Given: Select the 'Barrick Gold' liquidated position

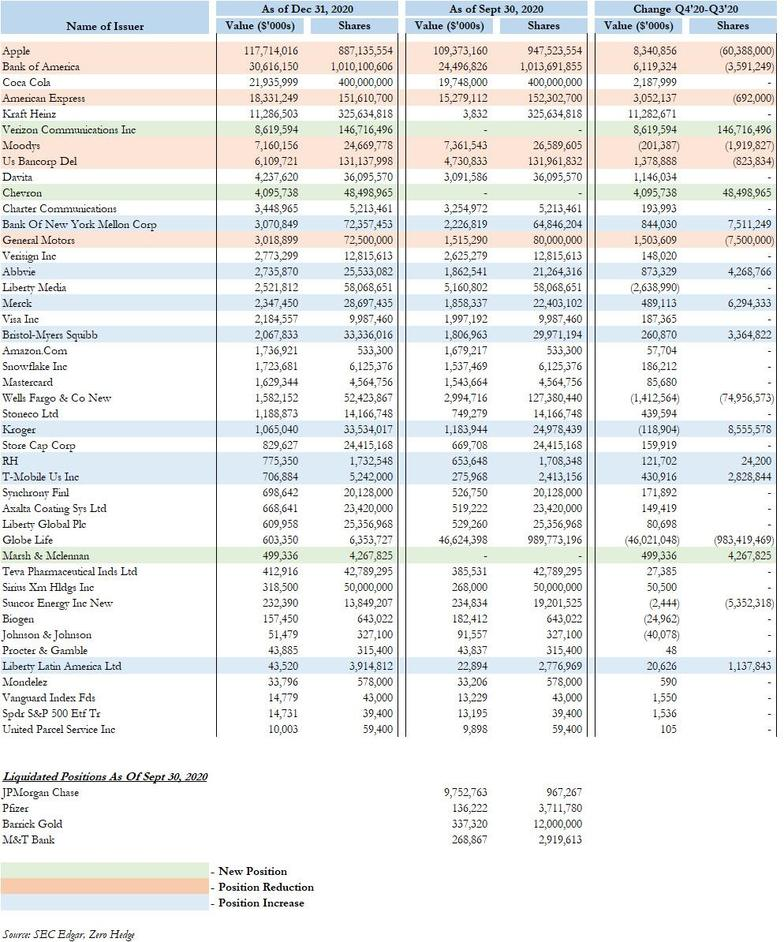Looking at the screenshot, I should pos(32,824).
